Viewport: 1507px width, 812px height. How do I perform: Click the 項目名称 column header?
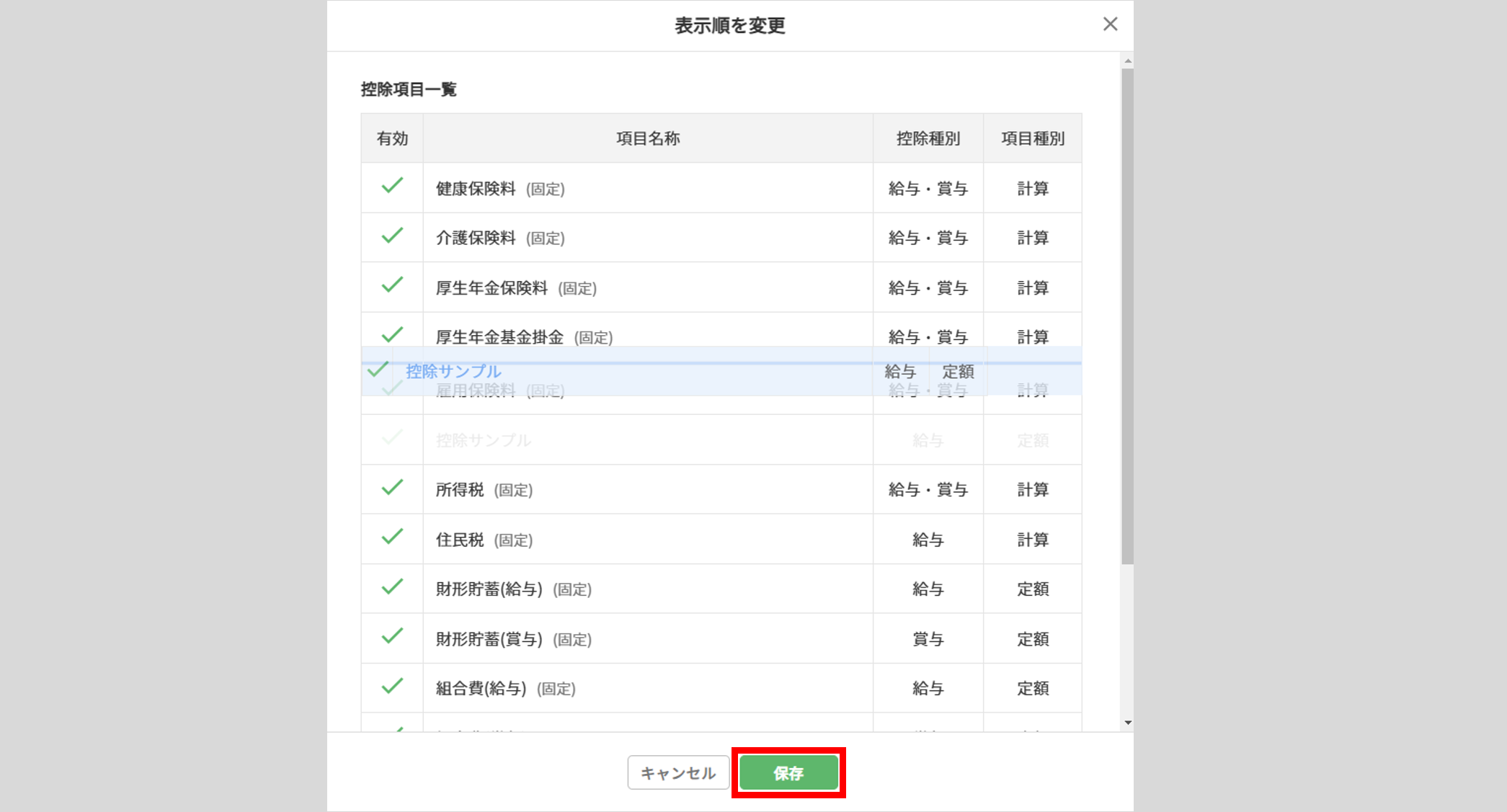coord(647,138)
